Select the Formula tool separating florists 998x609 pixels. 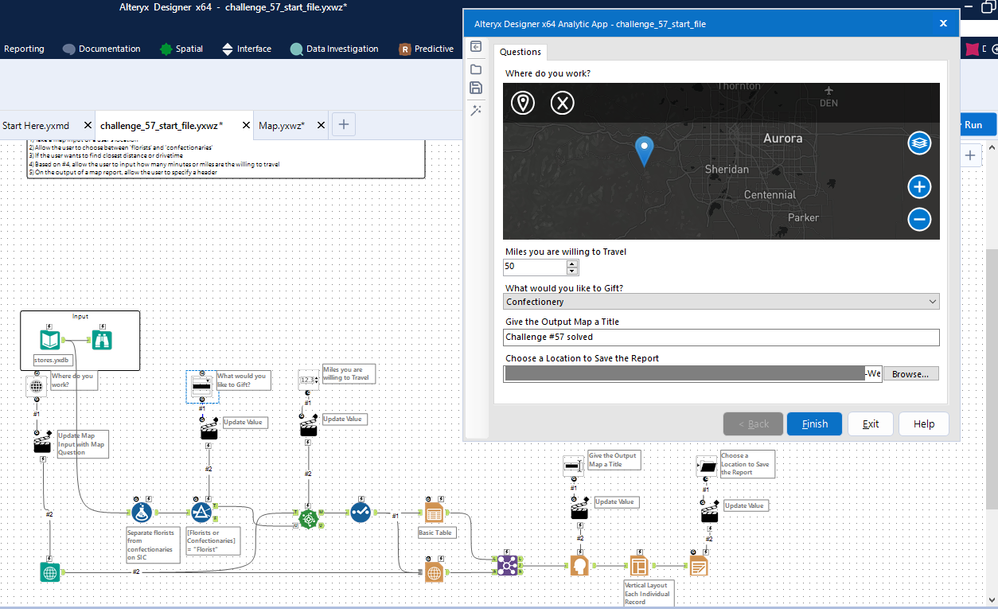coord(141,512)
